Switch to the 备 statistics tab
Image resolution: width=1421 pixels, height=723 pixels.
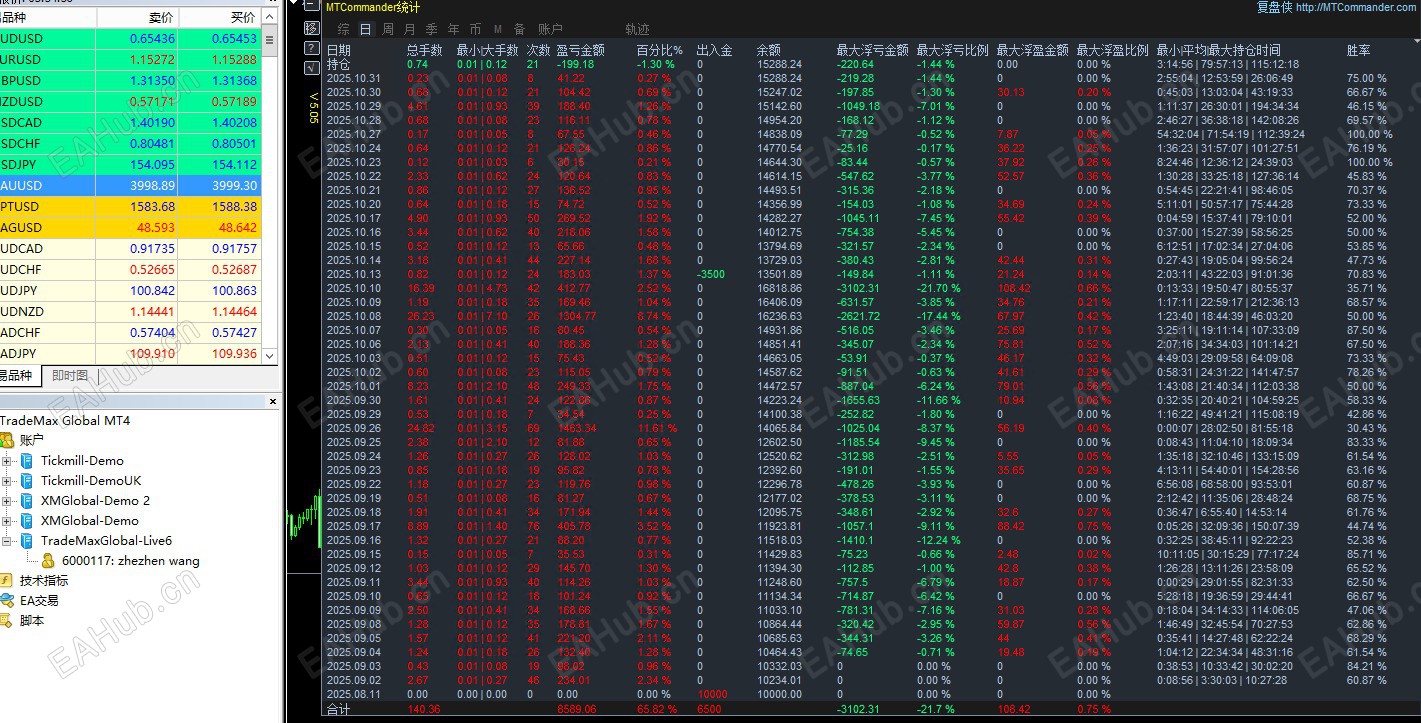coord(519,30)
